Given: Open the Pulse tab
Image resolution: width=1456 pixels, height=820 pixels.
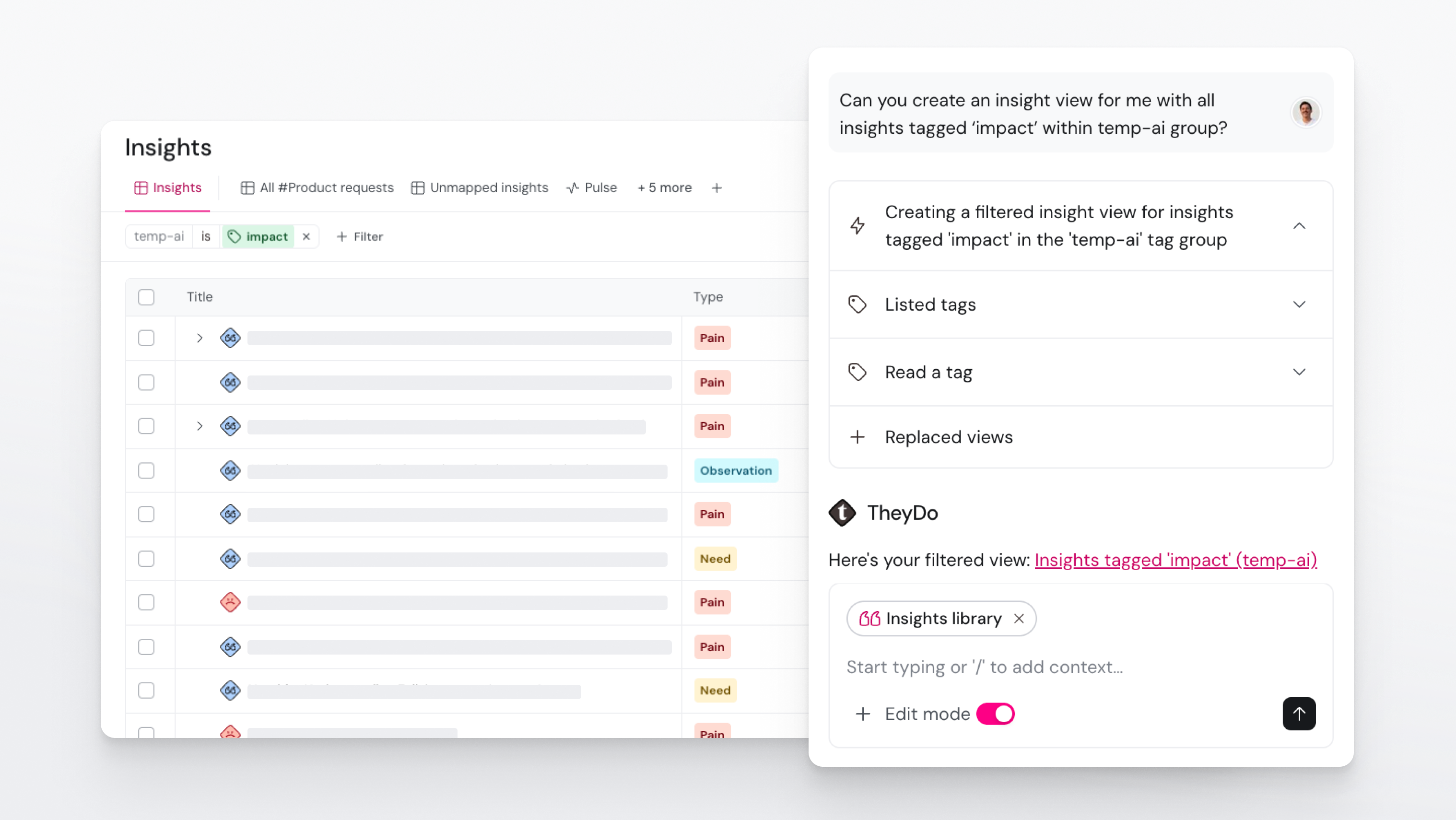Looking at the screenshot, I should (591, 187).
